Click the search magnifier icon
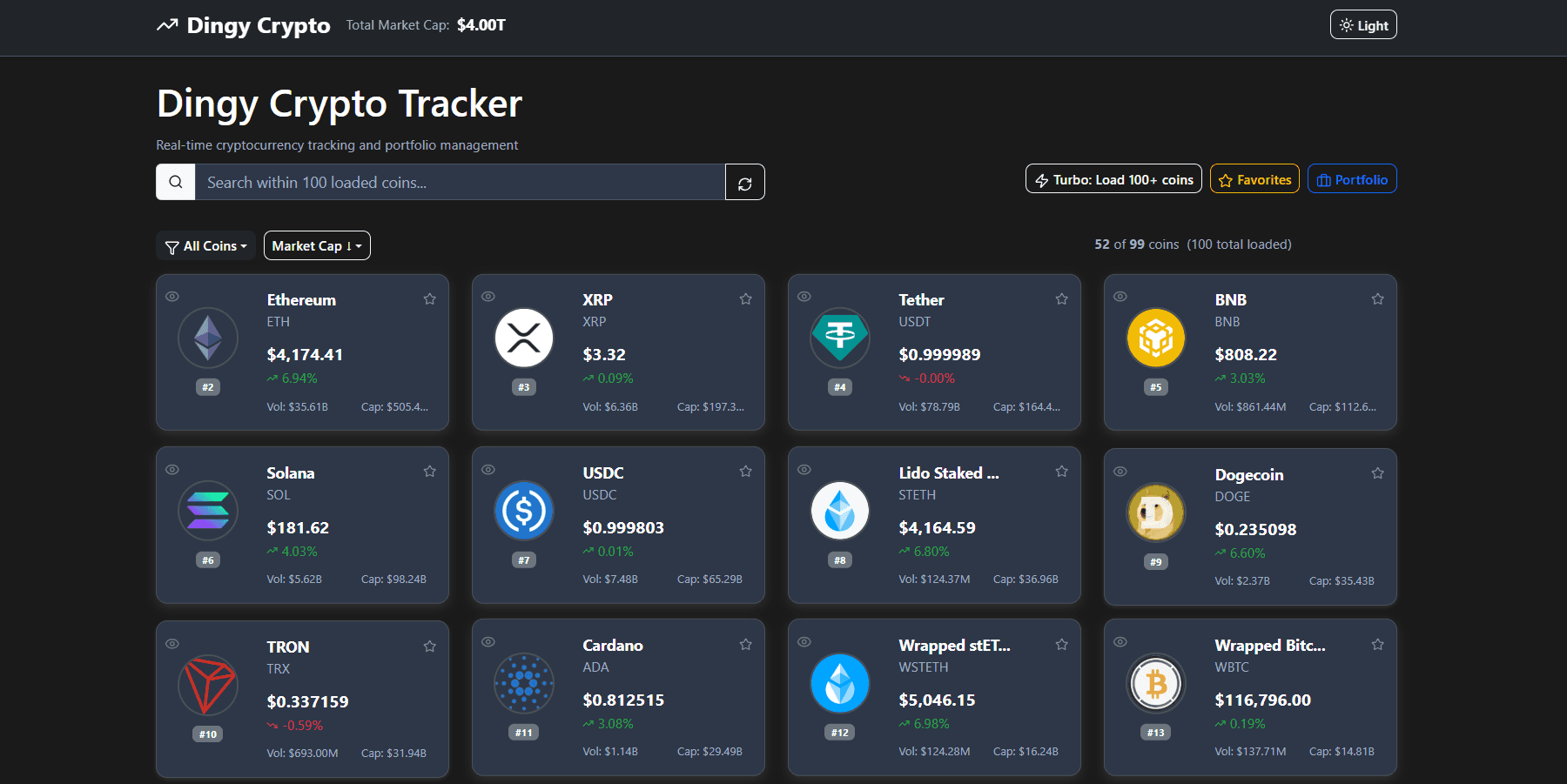Viewport: 1567px width, 784px height. [176, 182]
